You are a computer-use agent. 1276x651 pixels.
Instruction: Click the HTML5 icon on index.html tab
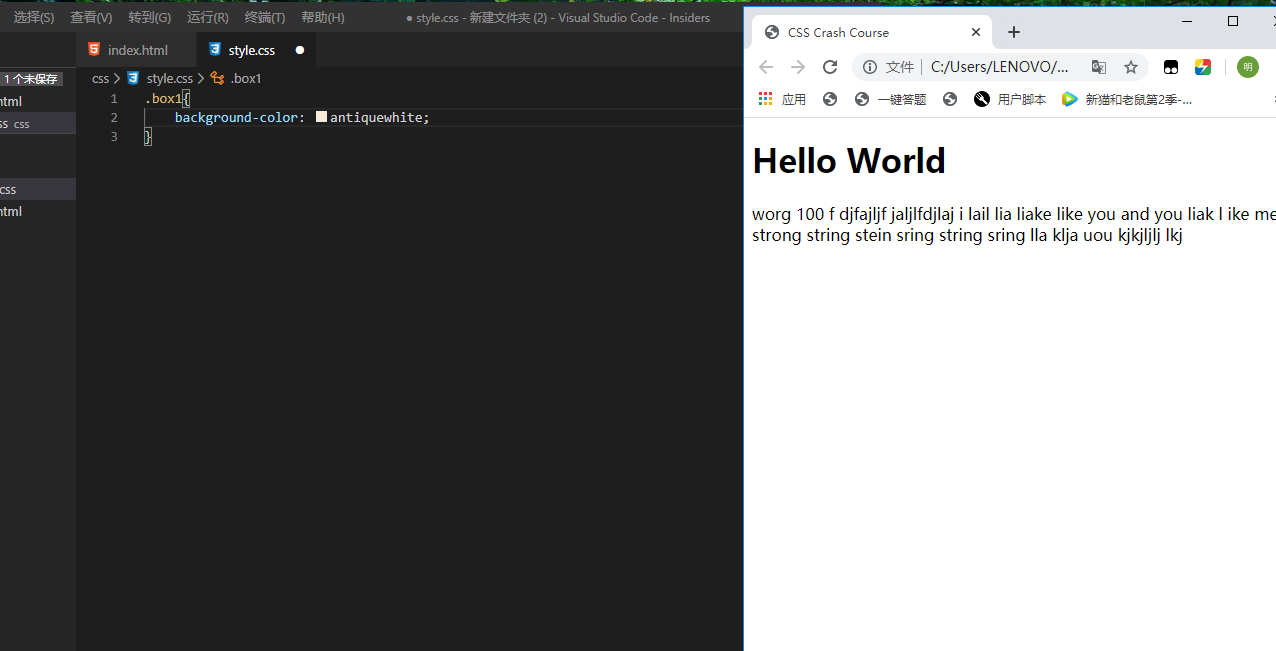coord(94,50)
